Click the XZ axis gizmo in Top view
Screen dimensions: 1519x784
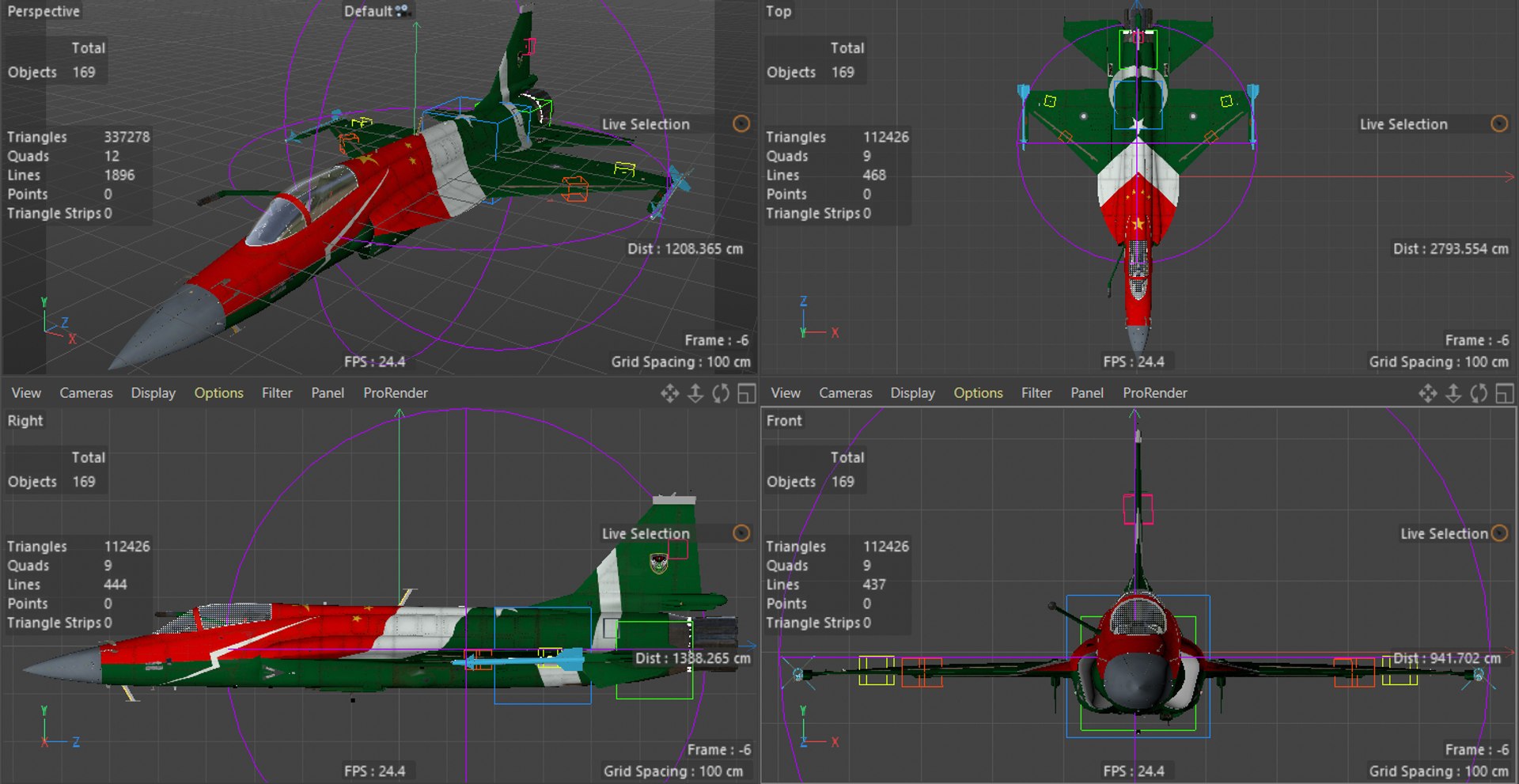pyautogui.click(x=819, y=318)
